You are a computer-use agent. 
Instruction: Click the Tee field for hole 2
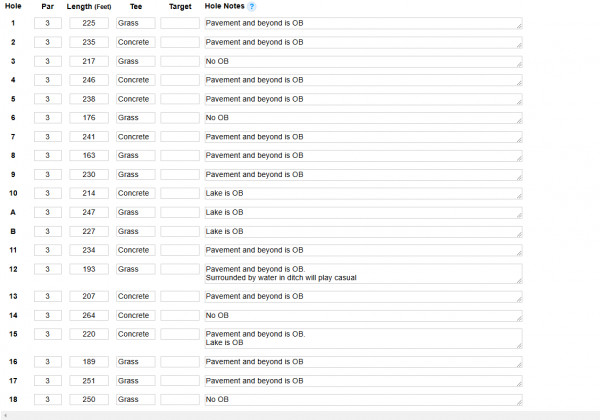pyautogui.click(x=136, y=42)
